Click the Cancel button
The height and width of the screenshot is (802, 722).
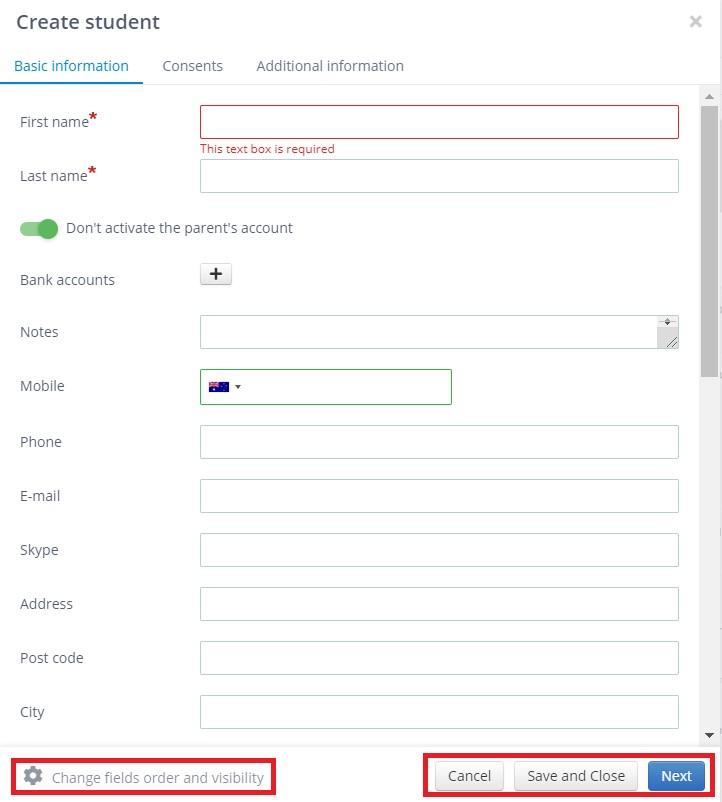tap(469, 776)
